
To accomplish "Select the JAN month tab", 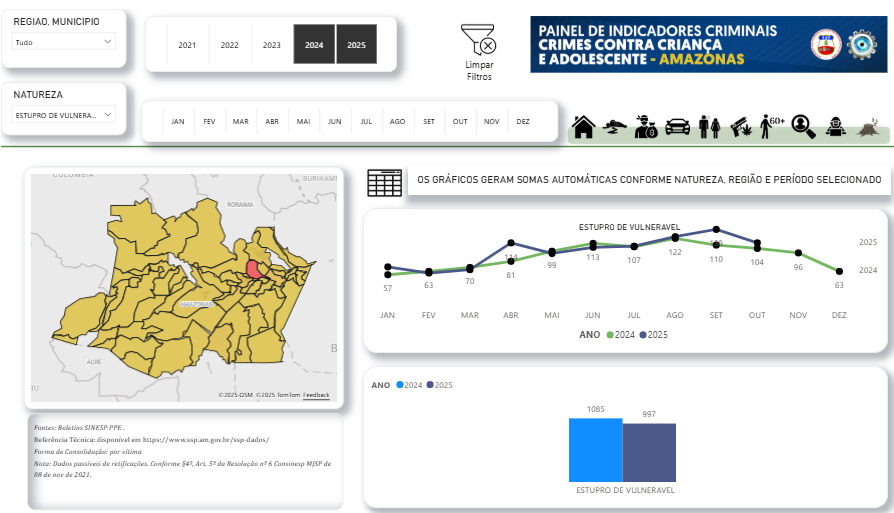I will click(178, 122).
